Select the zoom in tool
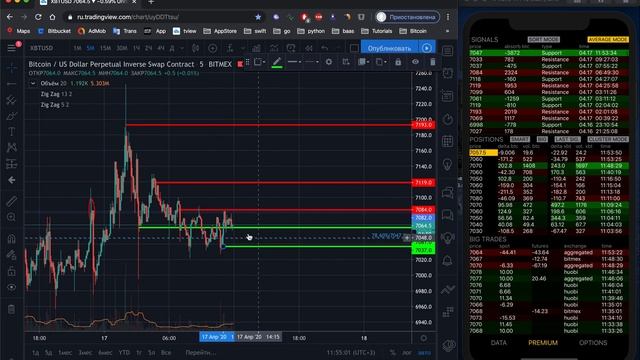The height and width of the screenshot is (360, 640). click(x=11, y=217)
